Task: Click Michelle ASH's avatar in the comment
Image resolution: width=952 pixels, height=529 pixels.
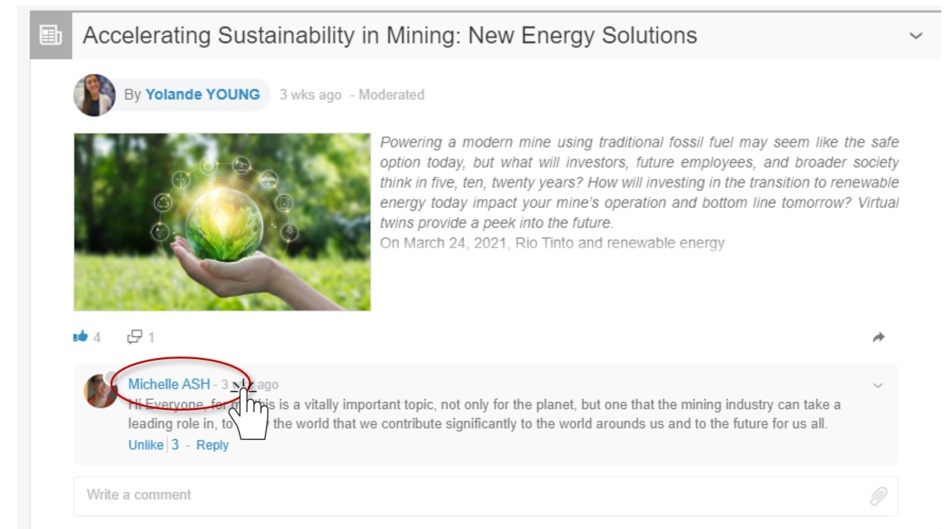Action: [x=100, y=391]
